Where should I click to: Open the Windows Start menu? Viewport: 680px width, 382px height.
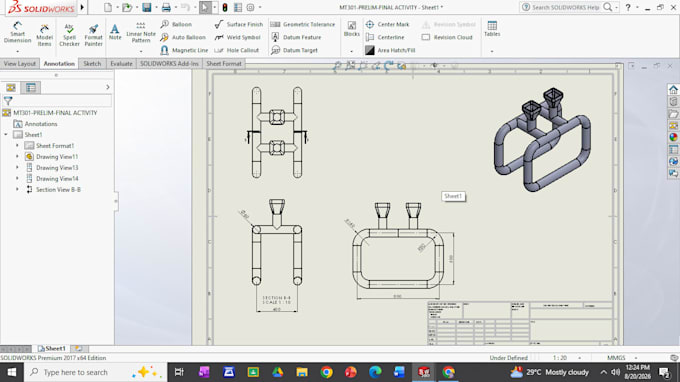tap(12, 372)
